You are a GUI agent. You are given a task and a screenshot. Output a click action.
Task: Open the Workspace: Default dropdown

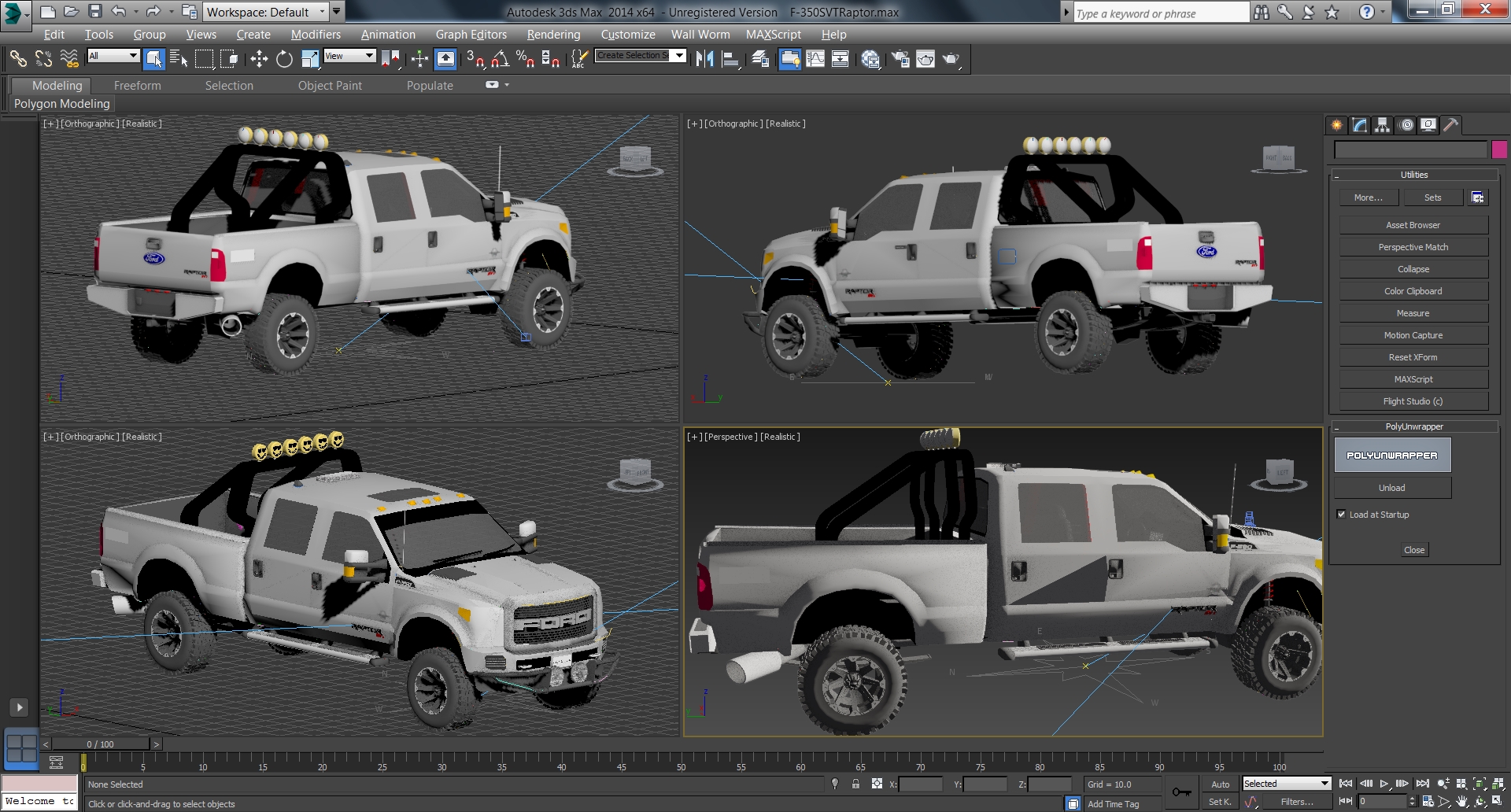pyautogui.click(x=265, y=12)
